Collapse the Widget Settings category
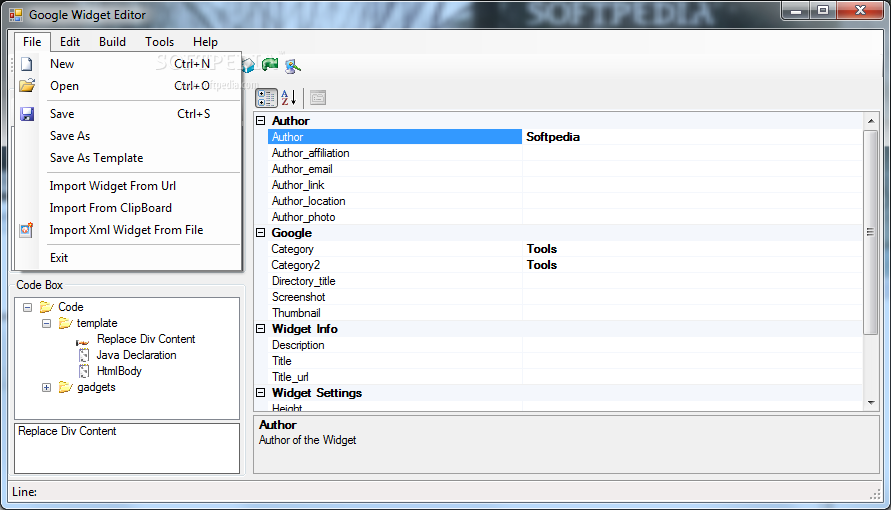This screenshot has height=510, width=891. (260, 392)
